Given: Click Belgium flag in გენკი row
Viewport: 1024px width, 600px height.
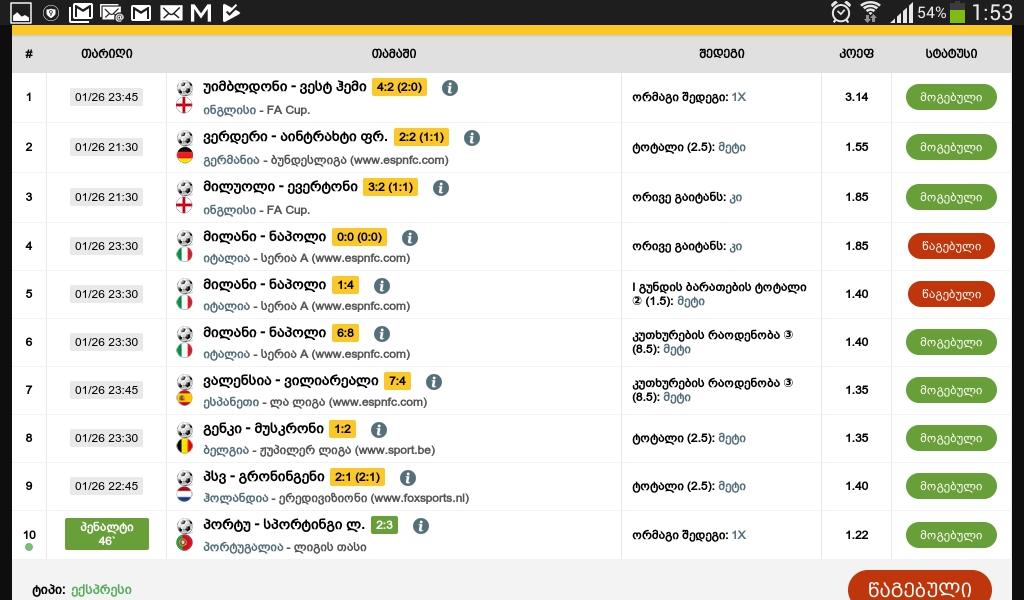Looking at the screenshot, I should point(185,447).
